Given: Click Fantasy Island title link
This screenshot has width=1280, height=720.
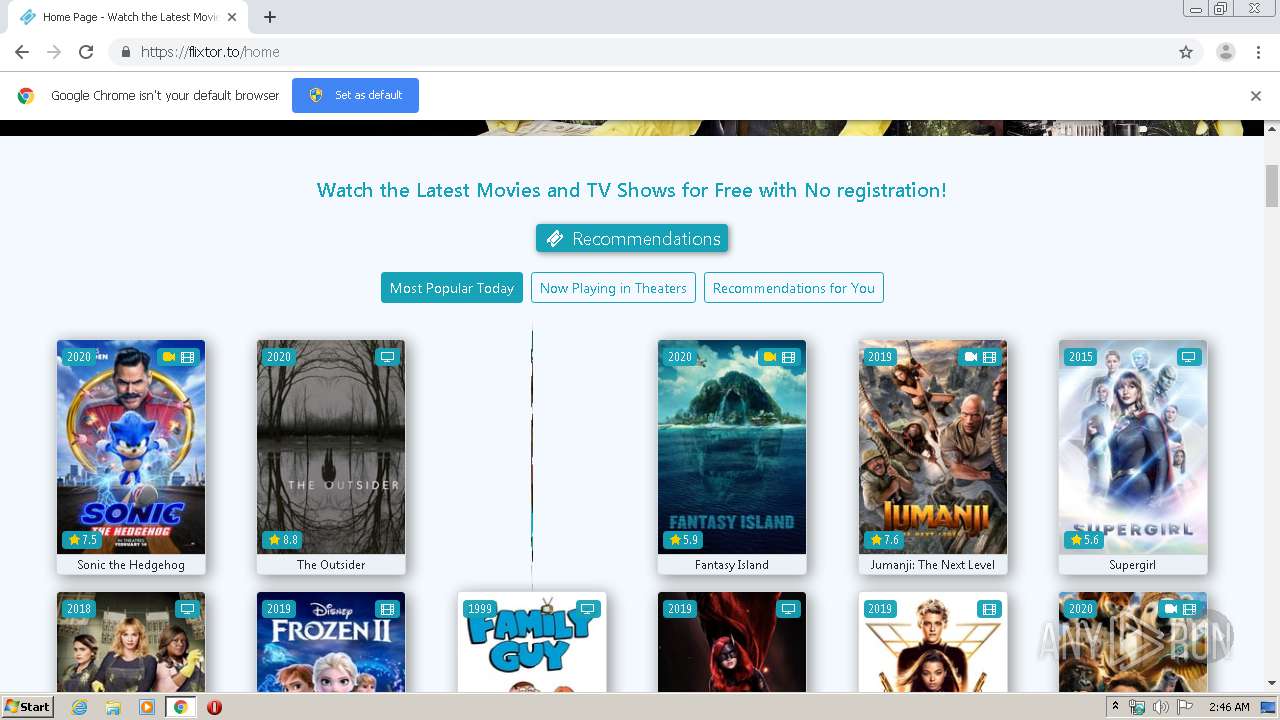Looking at the screenshot, I should [732, 565].
